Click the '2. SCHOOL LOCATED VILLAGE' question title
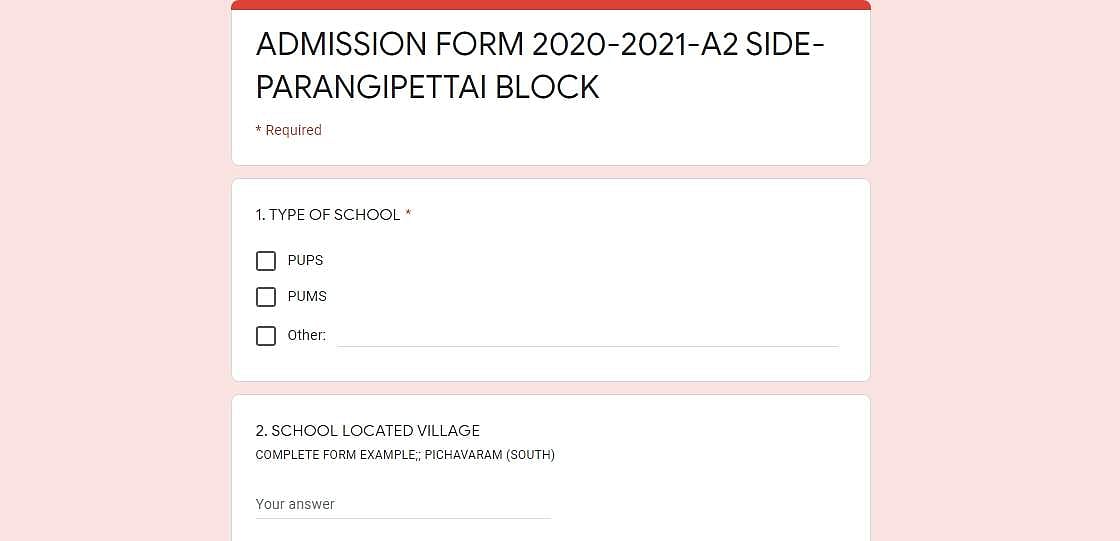Screen dimensions: 1120x541 coord(368,431)
